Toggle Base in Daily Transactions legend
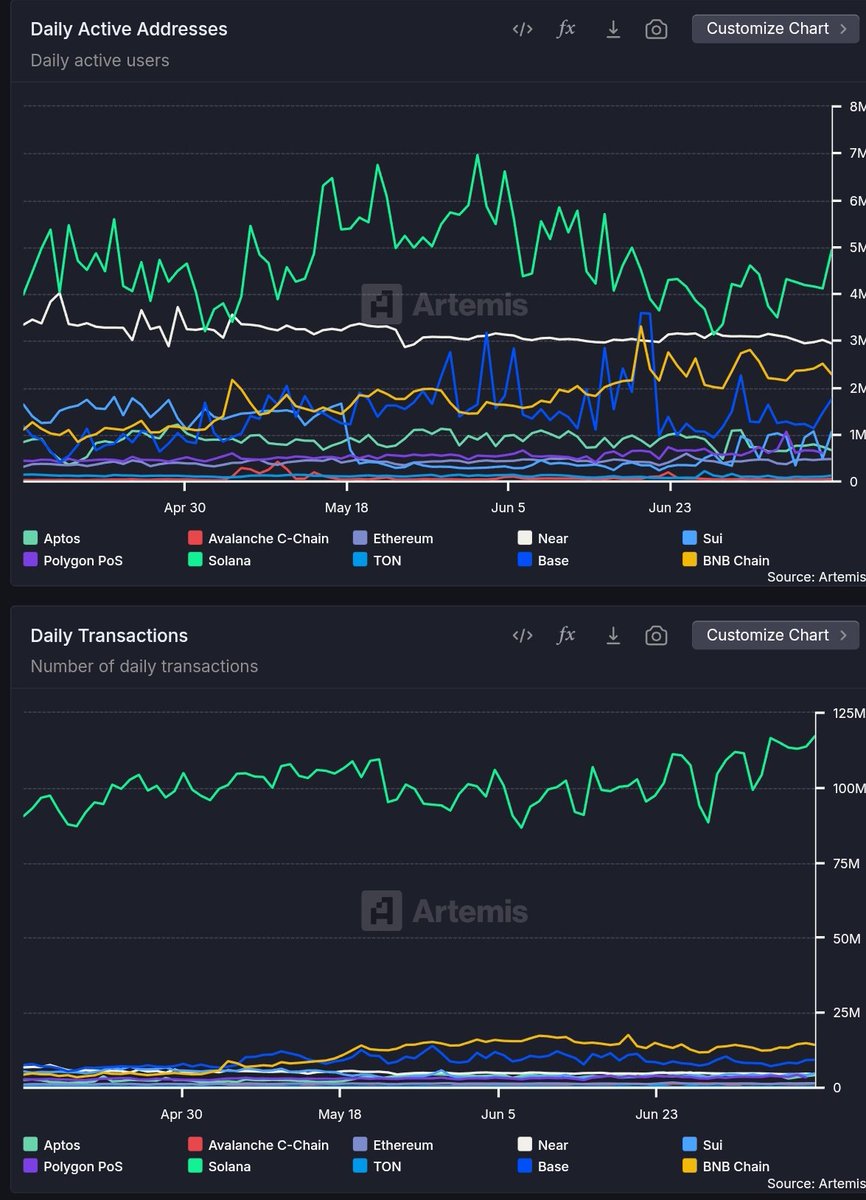 543,1167
